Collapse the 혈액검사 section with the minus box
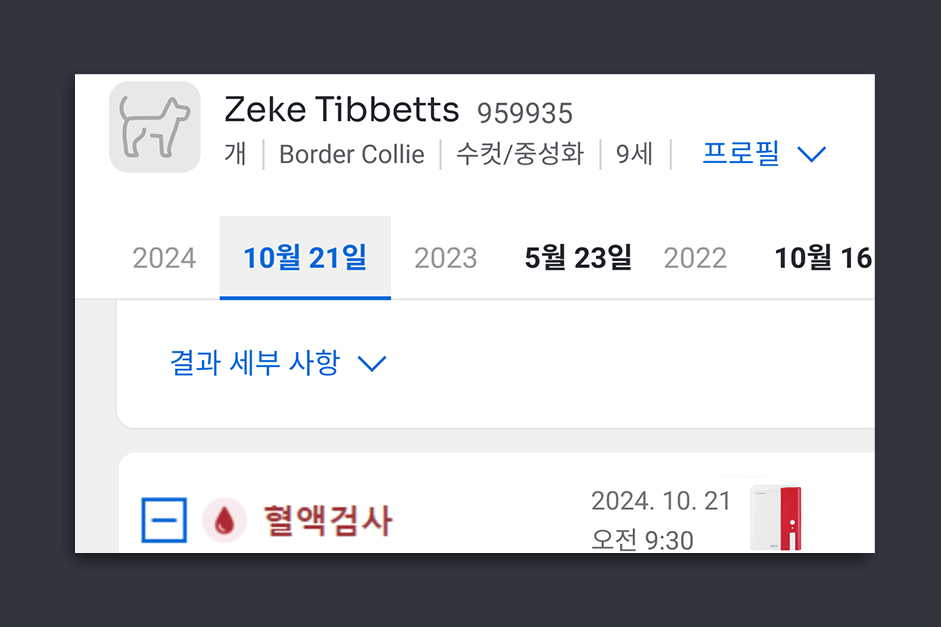 164,520
